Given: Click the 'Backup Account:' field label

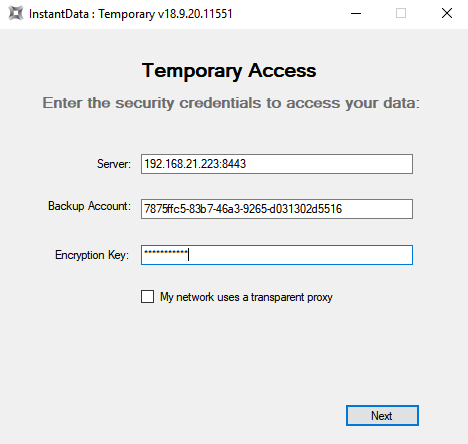Looking at the screenshot, I should (x=89, y=206).
